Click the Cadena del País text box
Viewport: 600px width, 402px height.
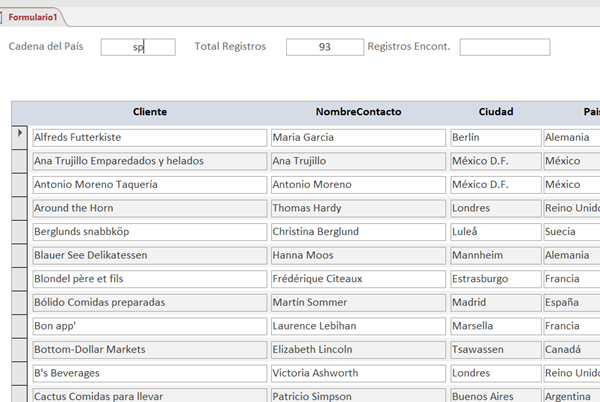coord(138,47)
